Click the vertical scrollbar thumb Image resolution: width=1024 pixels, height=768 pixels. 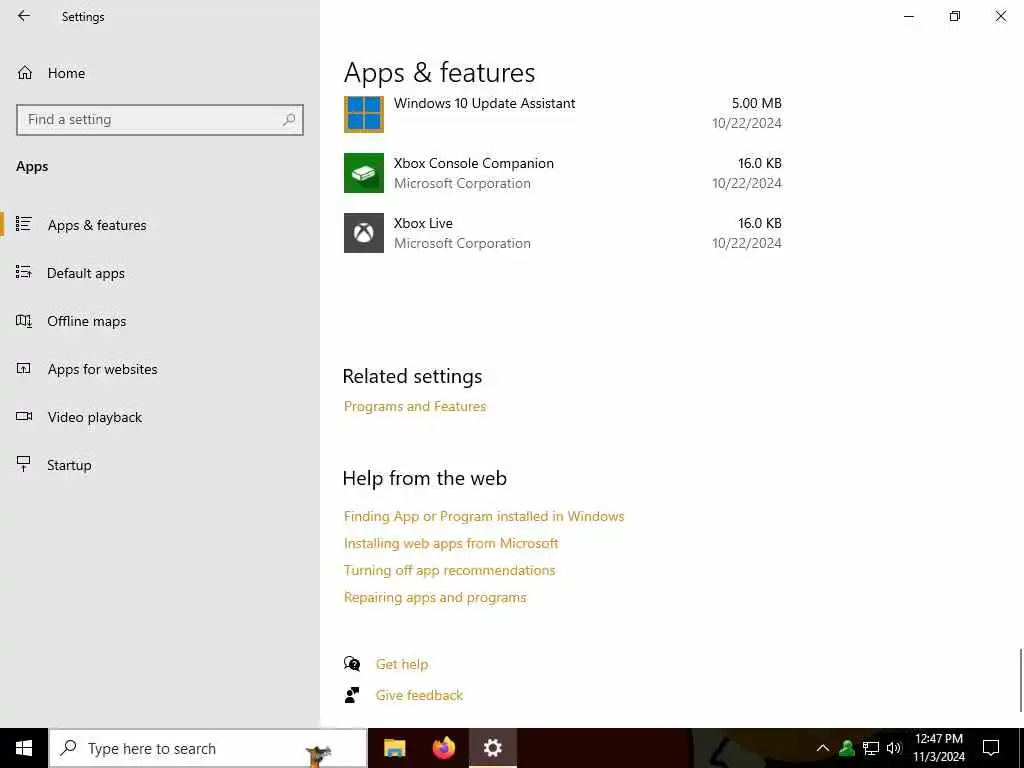(1020, 680)
